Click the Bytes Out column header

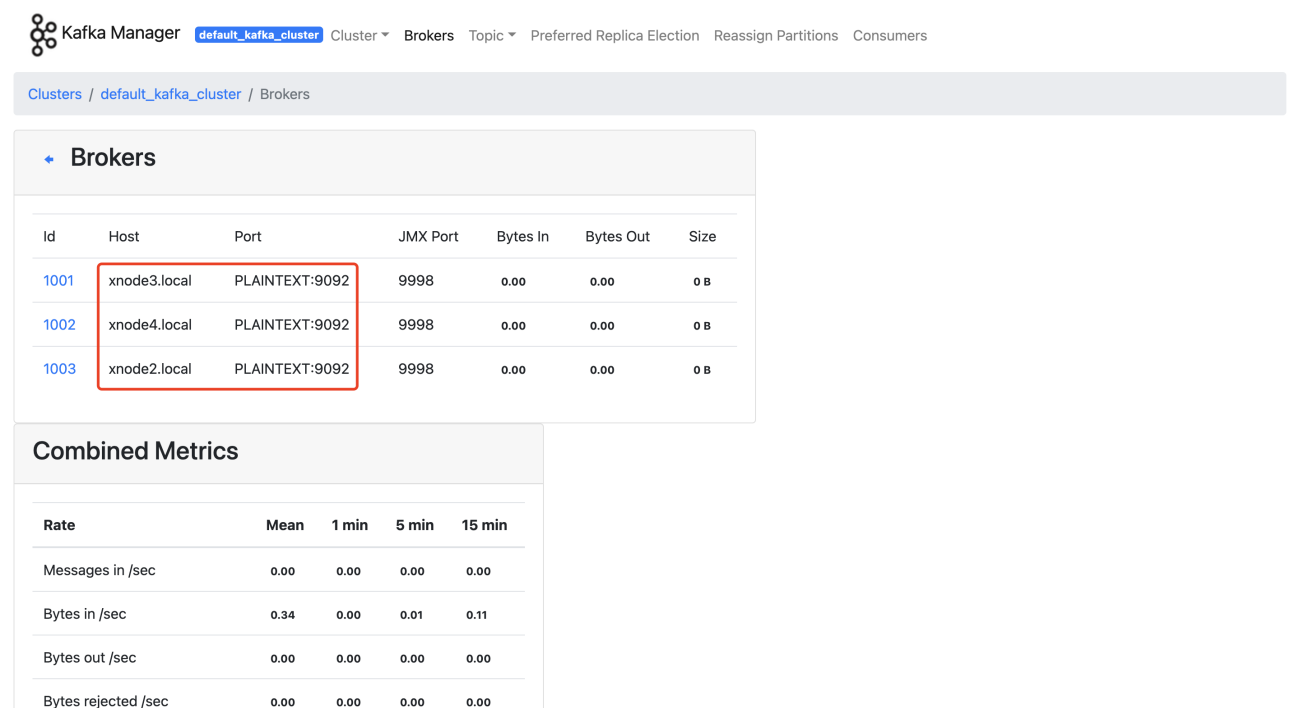click(x=618, y=237)
